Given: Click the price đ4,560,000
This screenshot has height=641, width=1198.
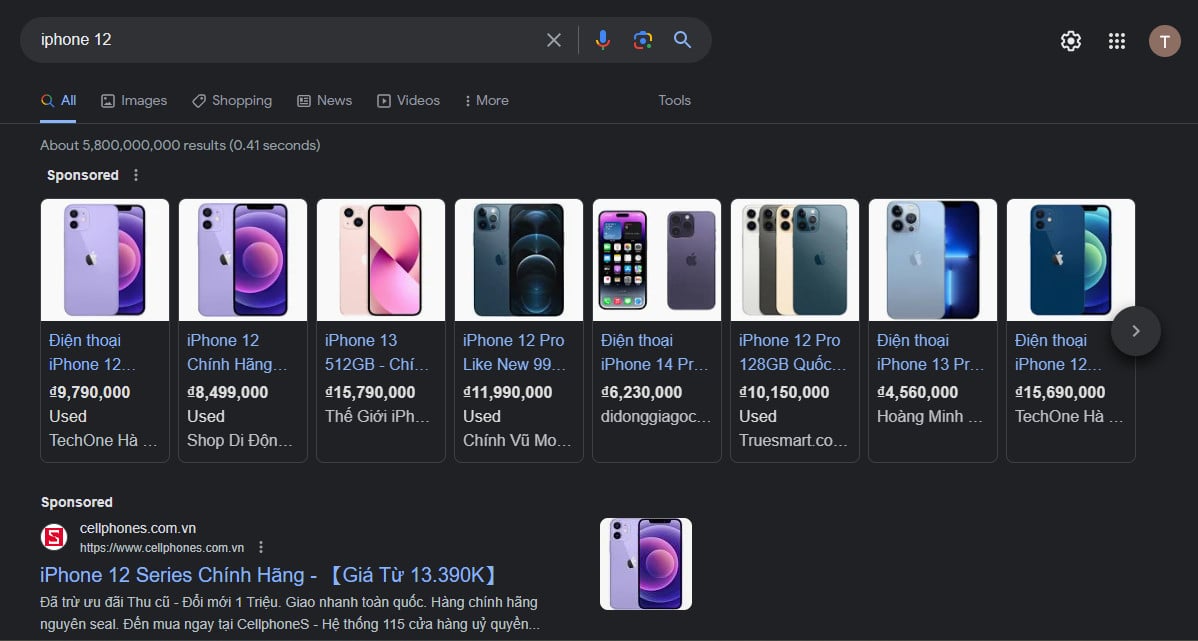Looking at the screenshot, I should pos(918,393).
